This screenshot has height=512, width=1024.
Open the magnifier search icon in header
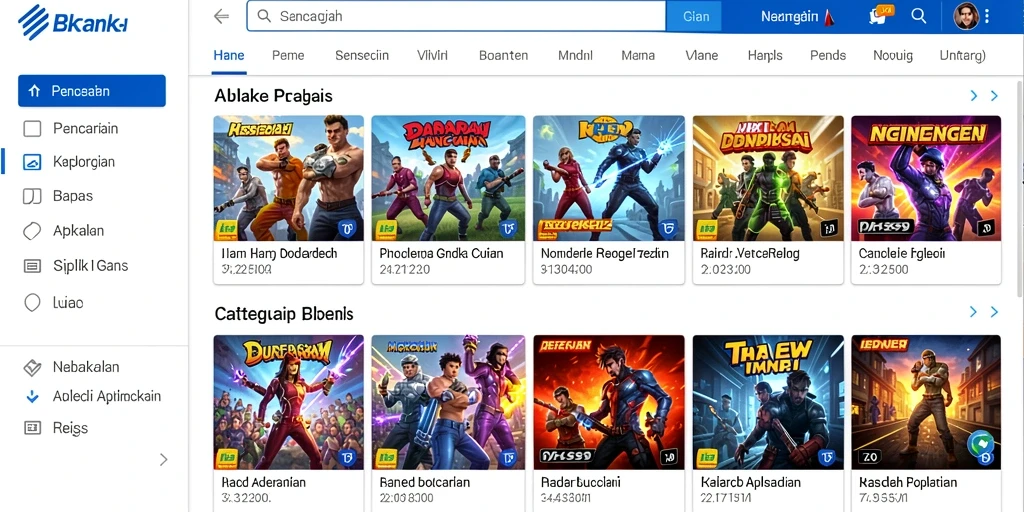point(919,16)
